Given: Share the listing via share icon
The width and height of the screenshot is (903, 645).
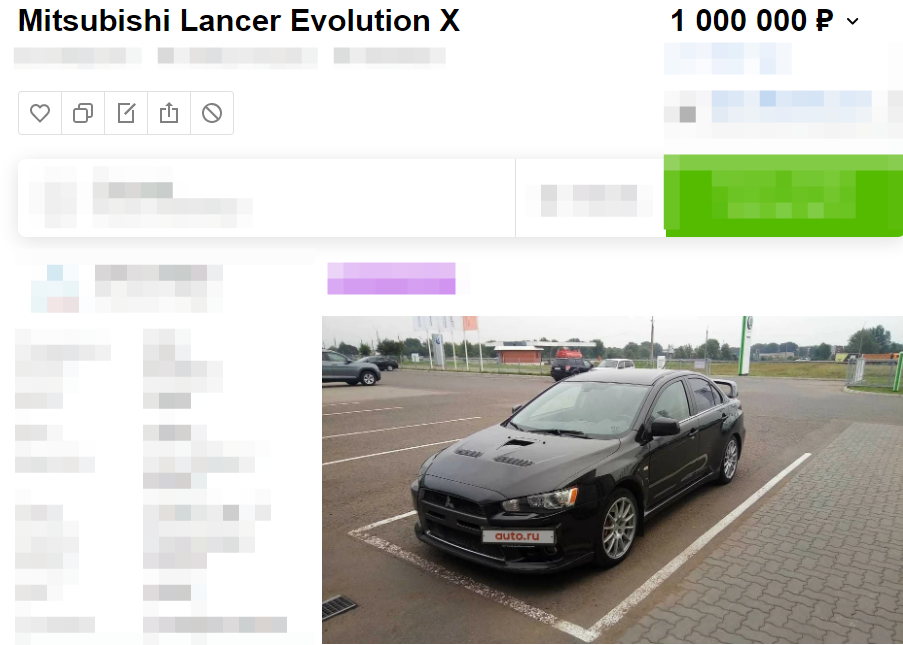Looking at the screenshot, I should coord(169,113).
